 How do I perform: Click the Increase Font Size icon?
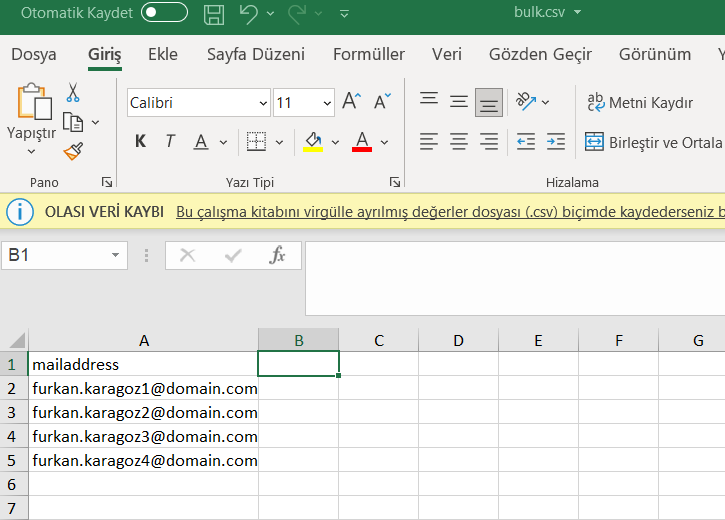coord(351,102)
